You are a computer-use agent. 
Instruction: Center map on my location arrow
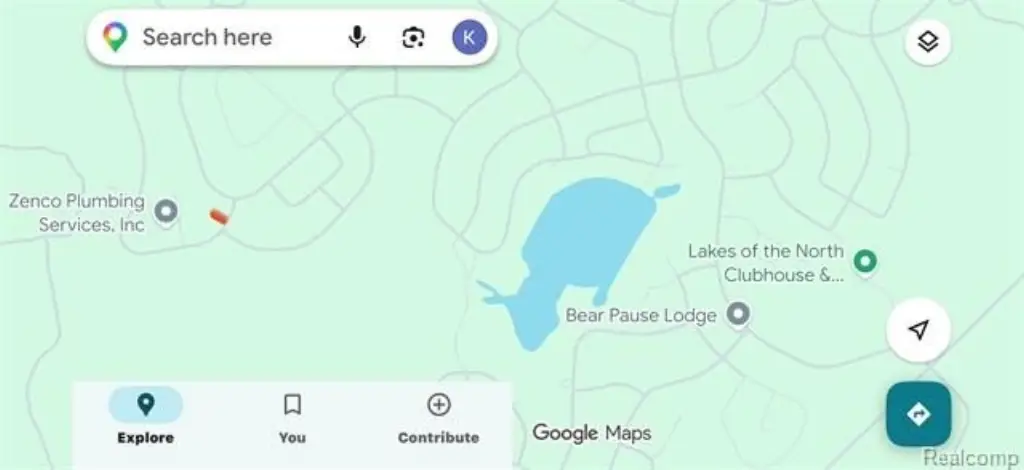point(919,330)
